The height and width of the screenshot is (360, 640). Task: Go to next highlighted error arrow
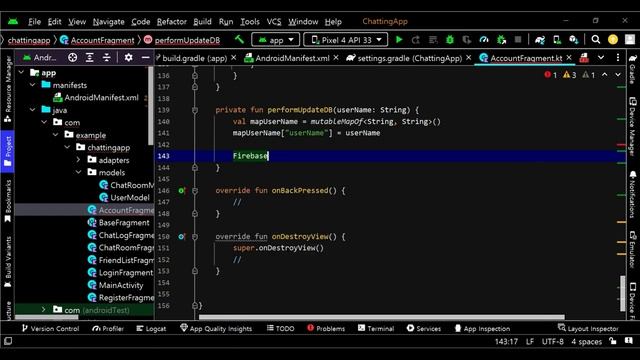tap(618, 75)
